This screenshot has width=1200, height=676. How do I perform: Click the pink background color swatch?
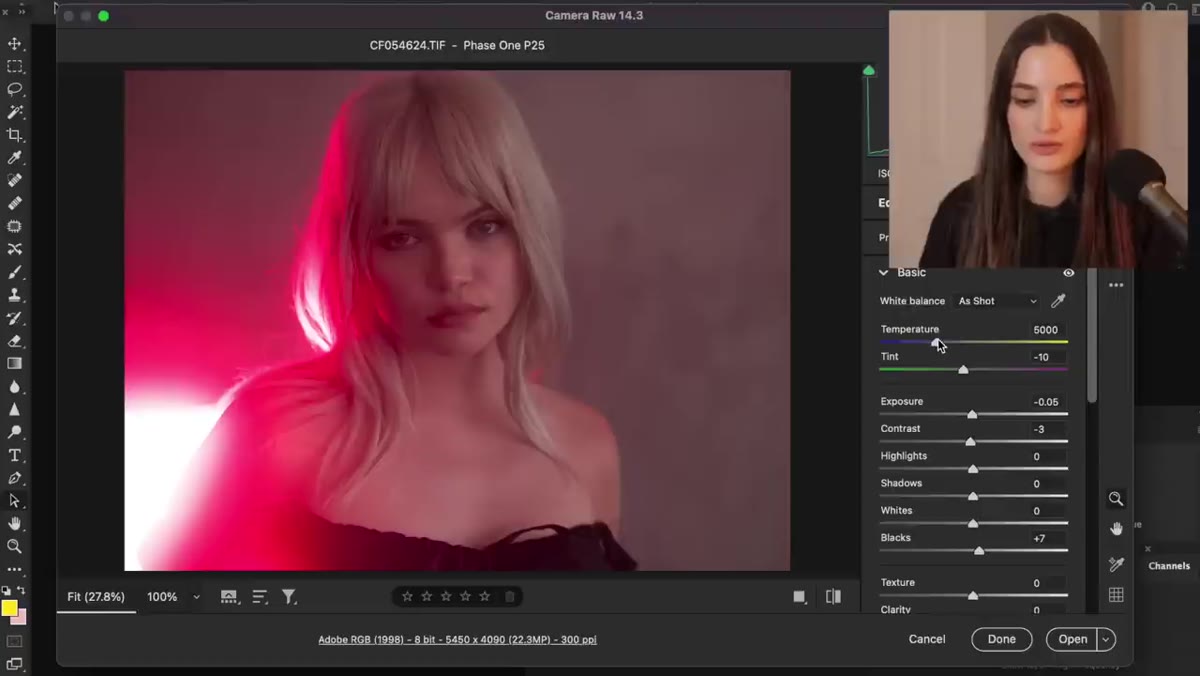click(21, 617)
